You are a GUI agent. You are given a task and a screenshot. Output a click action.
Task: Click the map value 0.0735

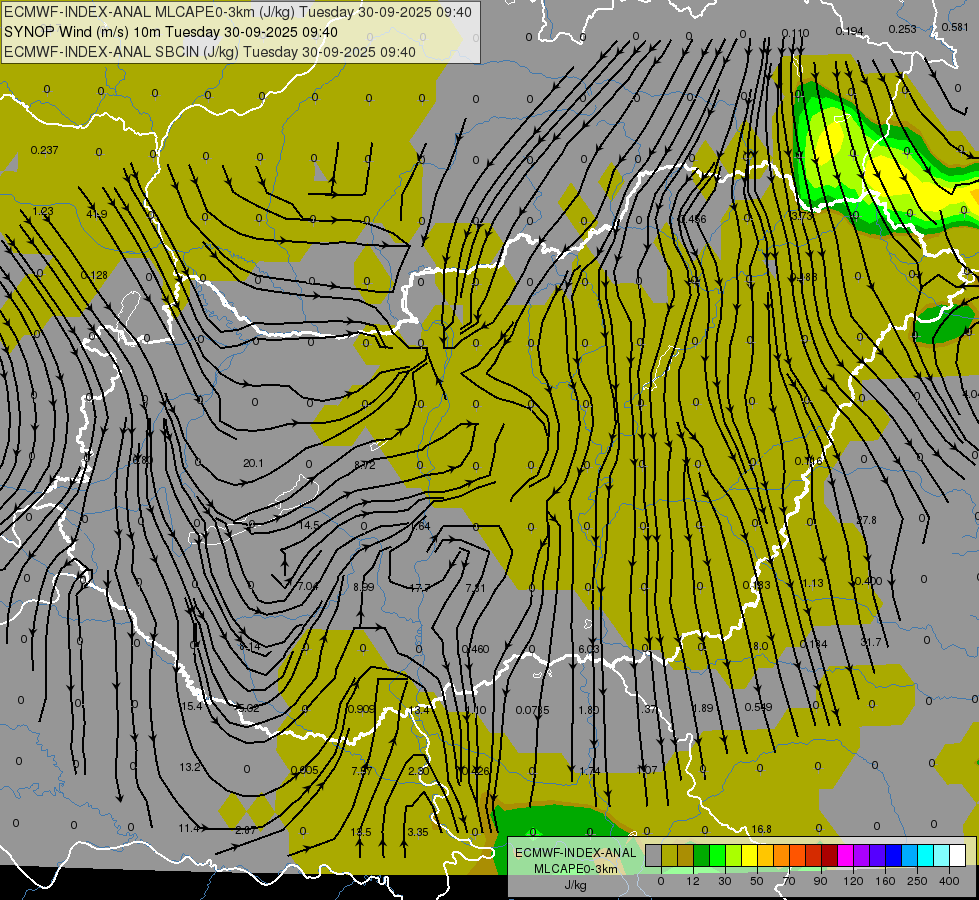pyautogui.click(x=533, y=710)
